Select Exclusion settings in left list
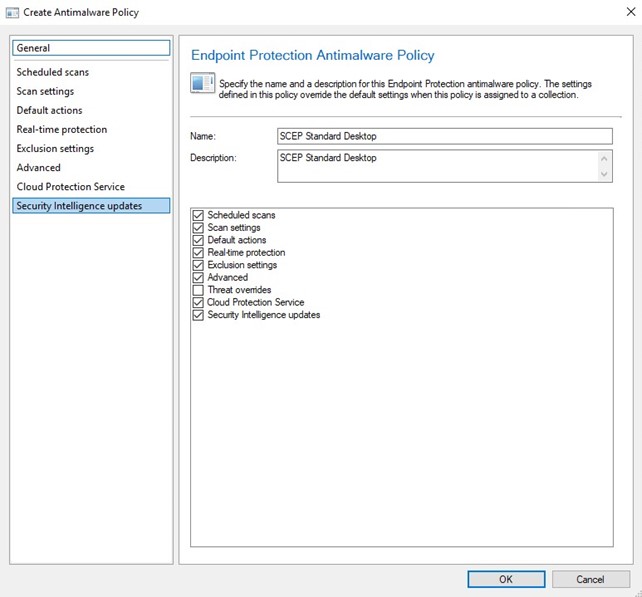This screenshot has height=597, width=642. [x=91, y=149]
